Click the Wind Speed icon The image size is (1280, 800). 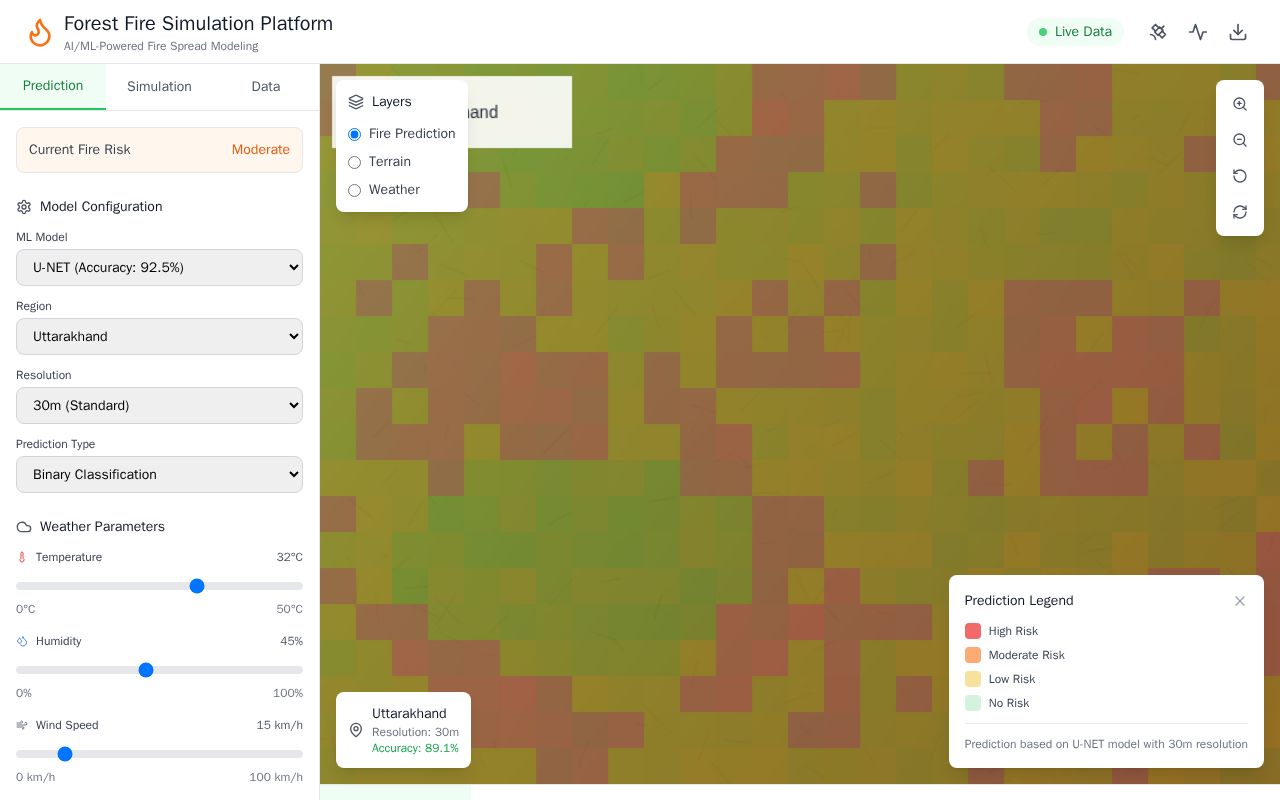point(22,725)
